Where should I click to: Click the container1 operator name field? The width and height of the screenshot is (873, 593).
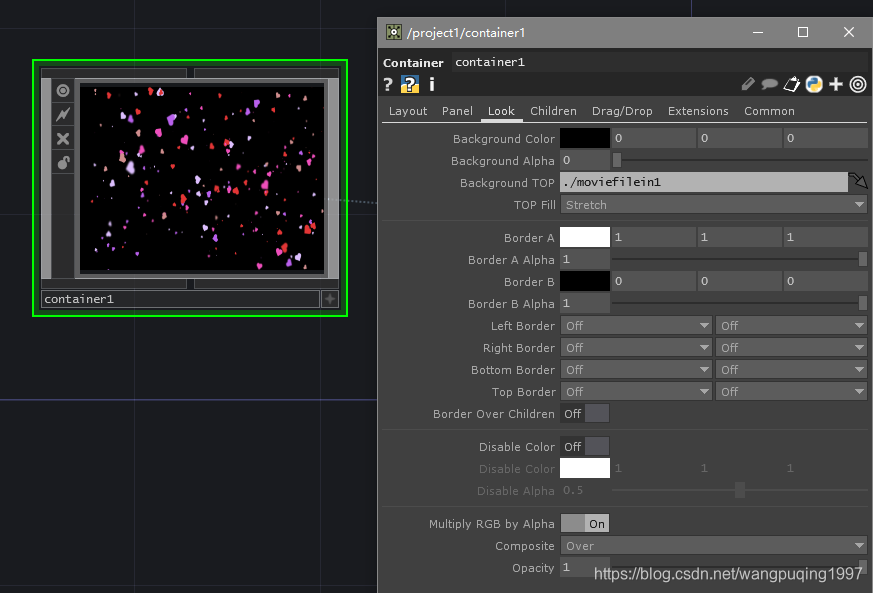pyautogui.click(x=659, y=62)
